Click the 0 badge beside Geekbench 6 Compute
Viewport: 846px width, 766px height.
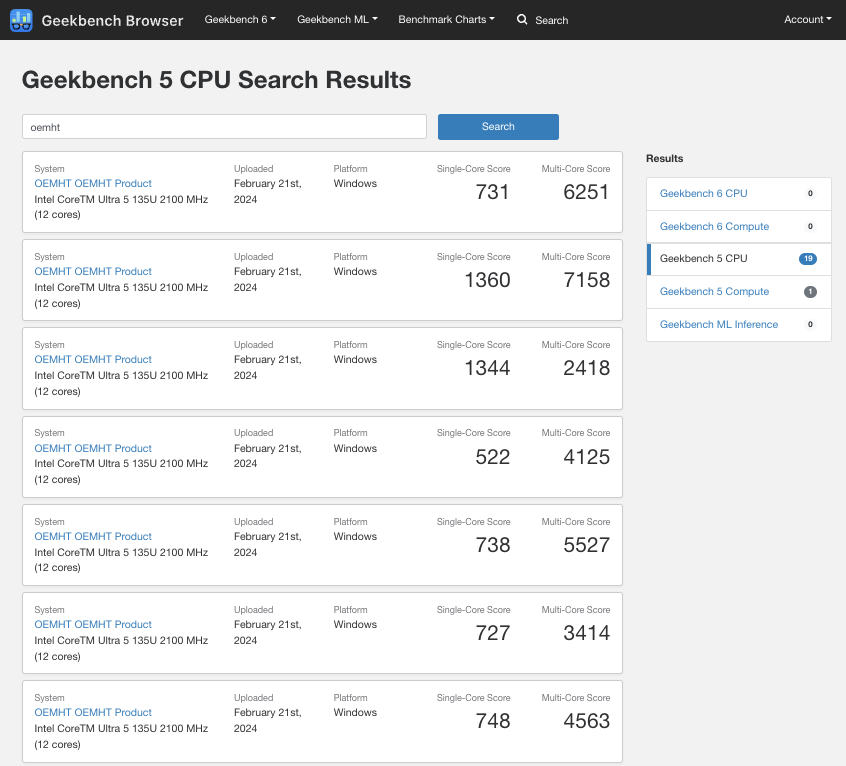[x=810, y=227]
